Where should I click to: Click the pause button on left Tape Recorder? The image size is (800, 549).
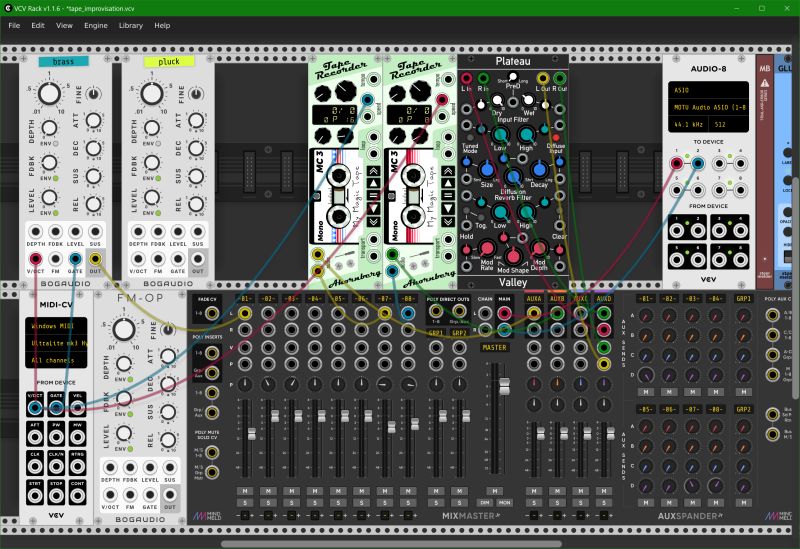click(x=373, y=195)
